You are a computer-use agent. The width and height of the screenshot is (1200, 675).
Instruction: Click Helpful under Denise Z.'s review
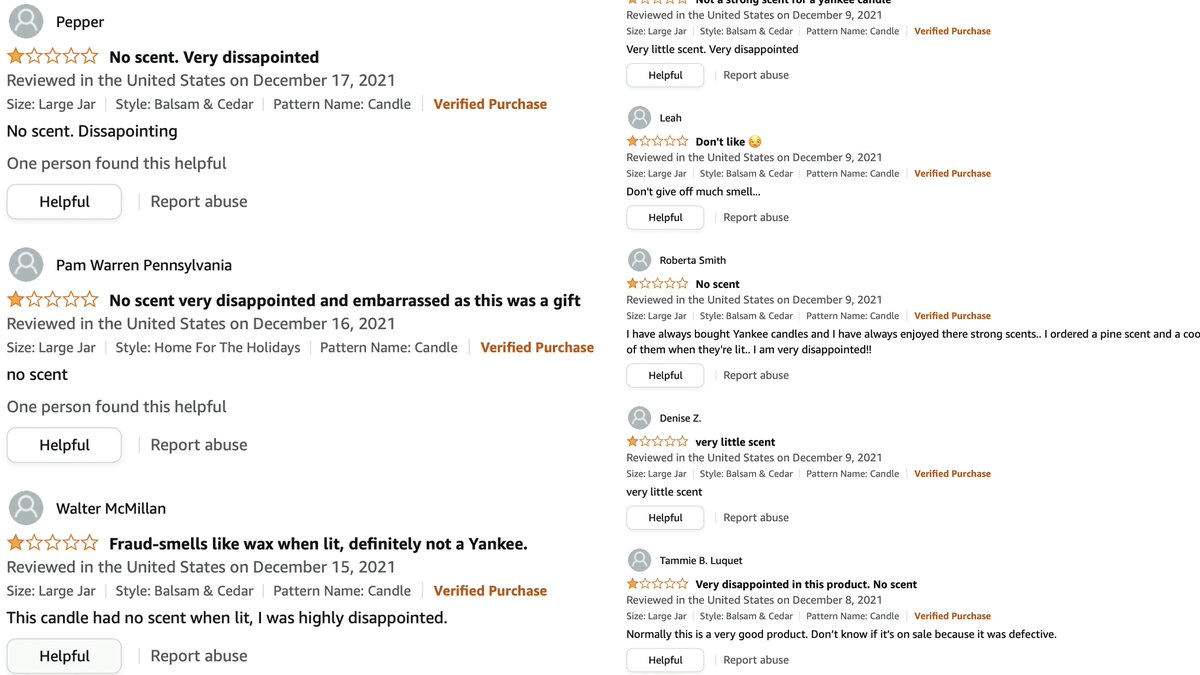pyautogui.click(x=665, y=518)
